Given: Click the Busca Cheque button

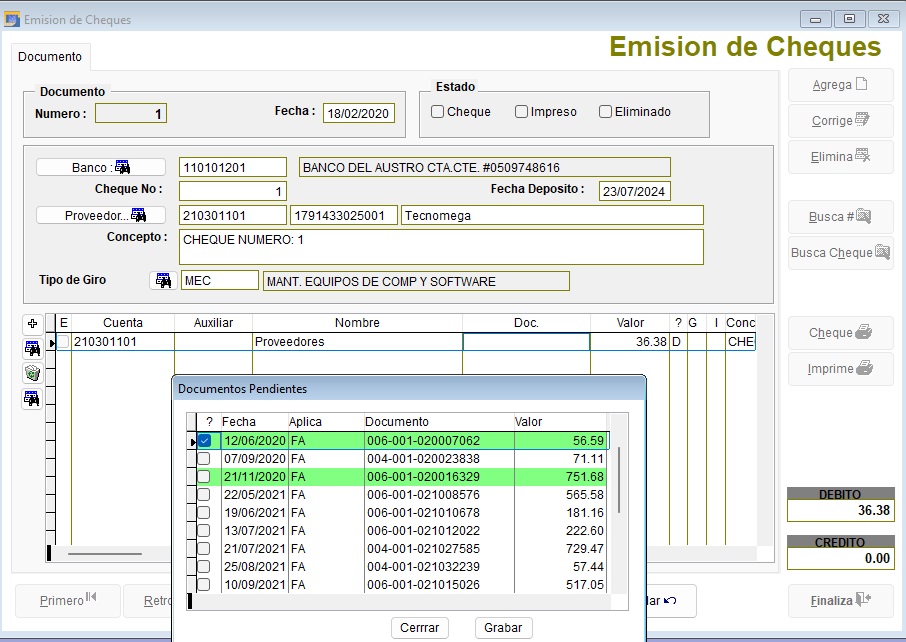Looking at the screenshot, I should tap(841, 253).
